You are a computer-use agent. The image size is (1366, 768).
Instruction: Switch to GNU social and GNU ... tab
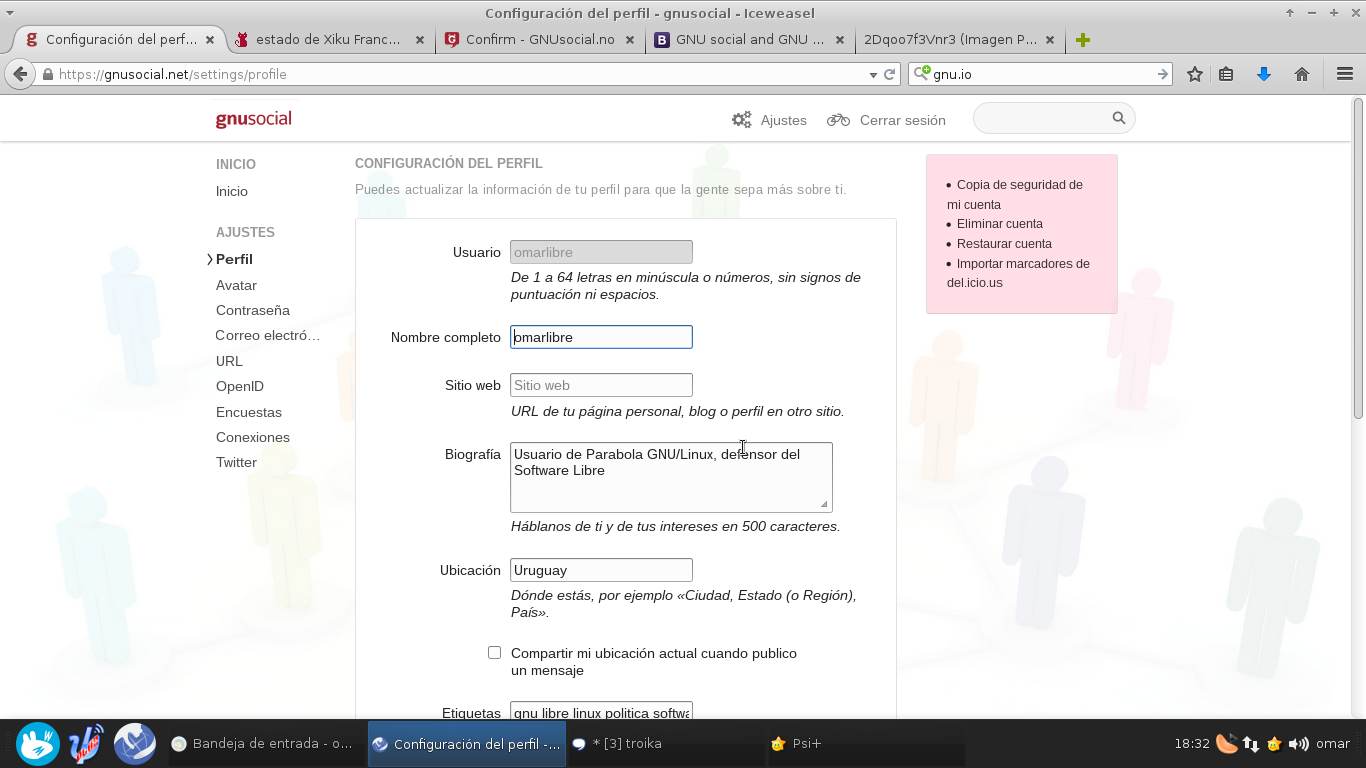pos(750,40)
